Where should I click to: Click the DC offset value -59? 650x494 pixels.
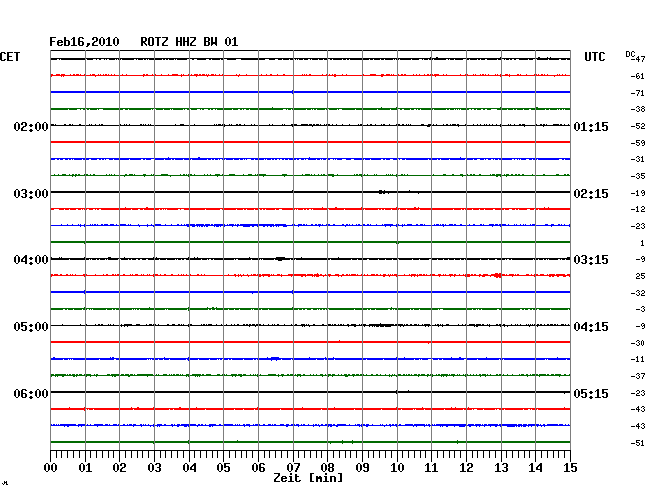pos(638,143)
